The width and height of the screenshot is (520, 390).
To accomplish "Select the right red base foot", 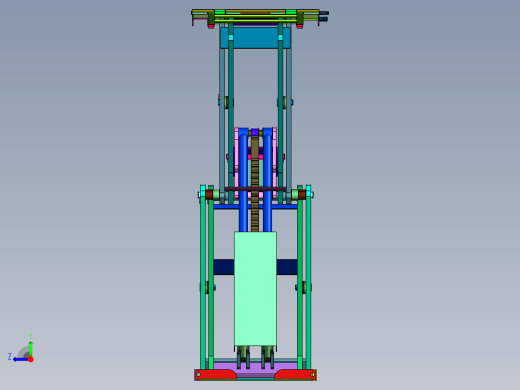I will [x=295, y=375].
